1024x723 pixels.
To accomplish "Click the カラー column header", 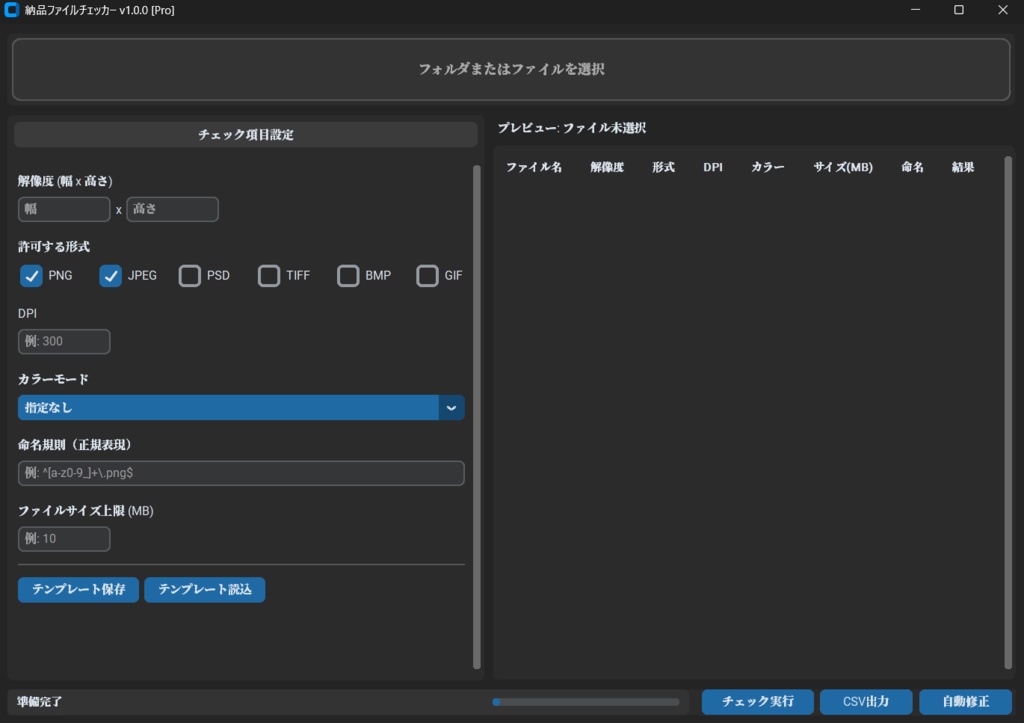I will point(767,167).
